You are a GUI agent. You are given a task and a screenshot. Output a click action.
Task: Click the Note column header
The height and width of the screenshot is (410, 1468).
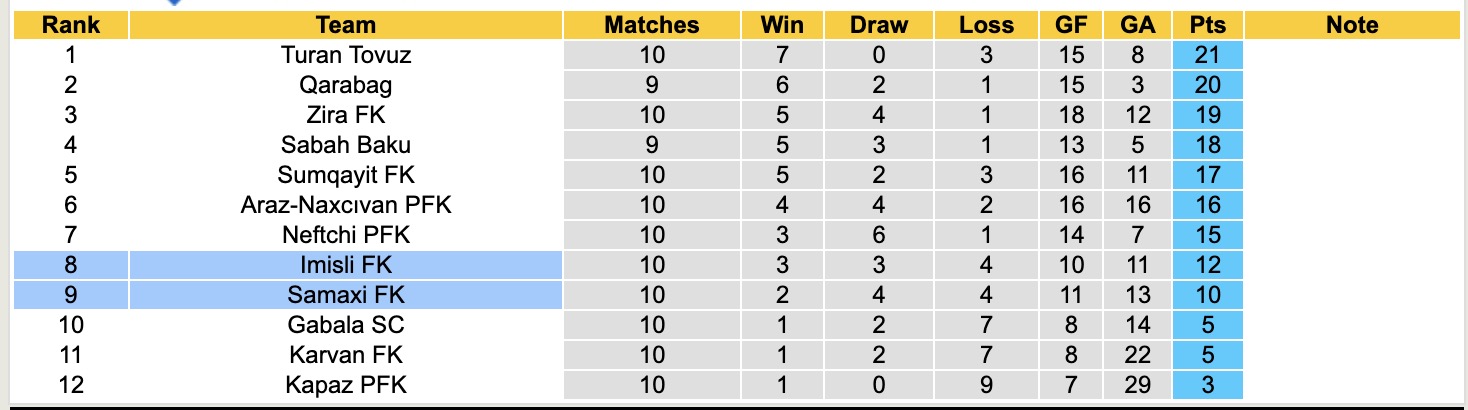tap(1352, 26)
